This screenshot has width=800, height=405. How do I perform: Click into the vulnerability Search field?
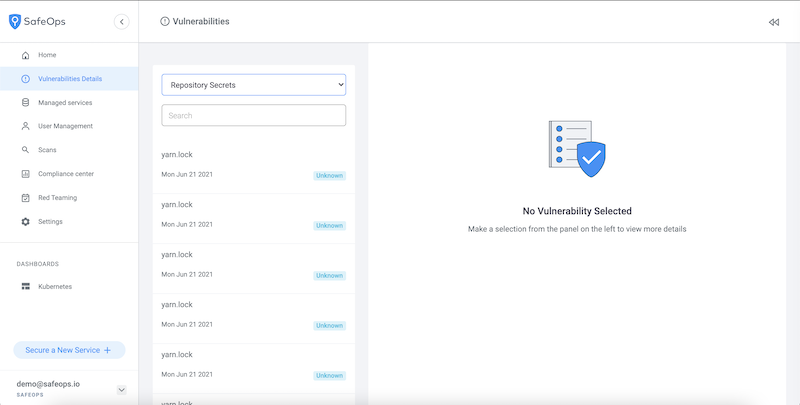click(254, 116)
